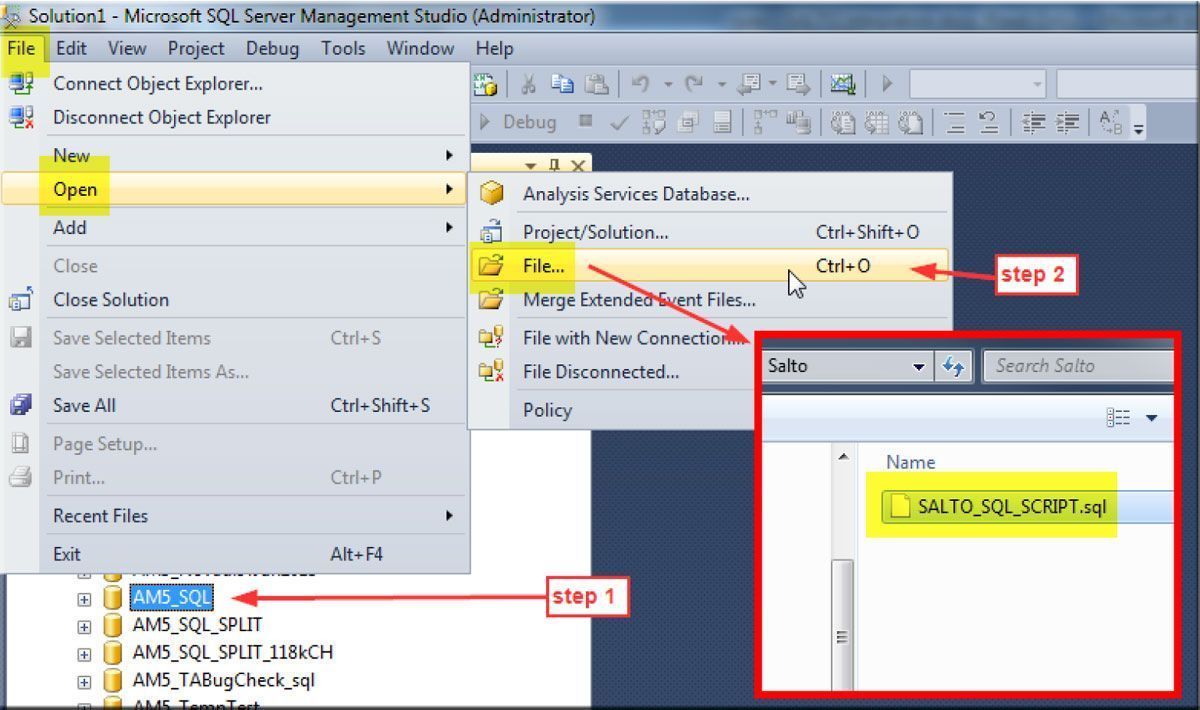Image resolution: width=1200 pixels, height=710 pixels.
Task: Choose Project/Solution from Open submenu
Action: [711, 232]
